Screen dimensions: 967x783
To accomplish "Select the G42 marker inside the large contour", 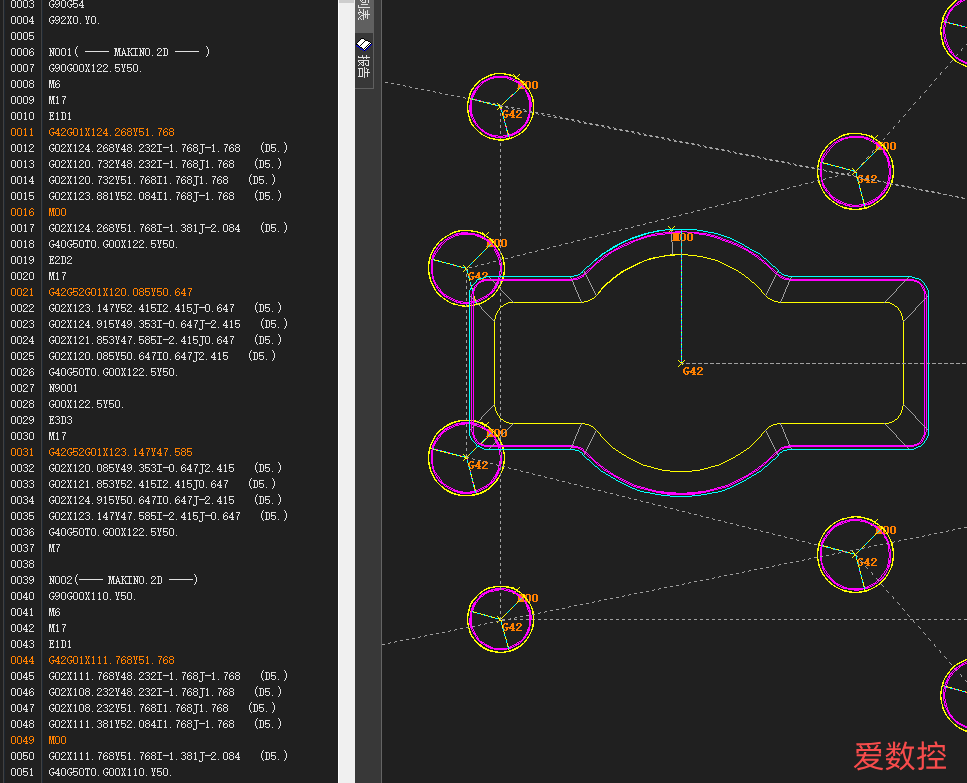I will (693, 371).
